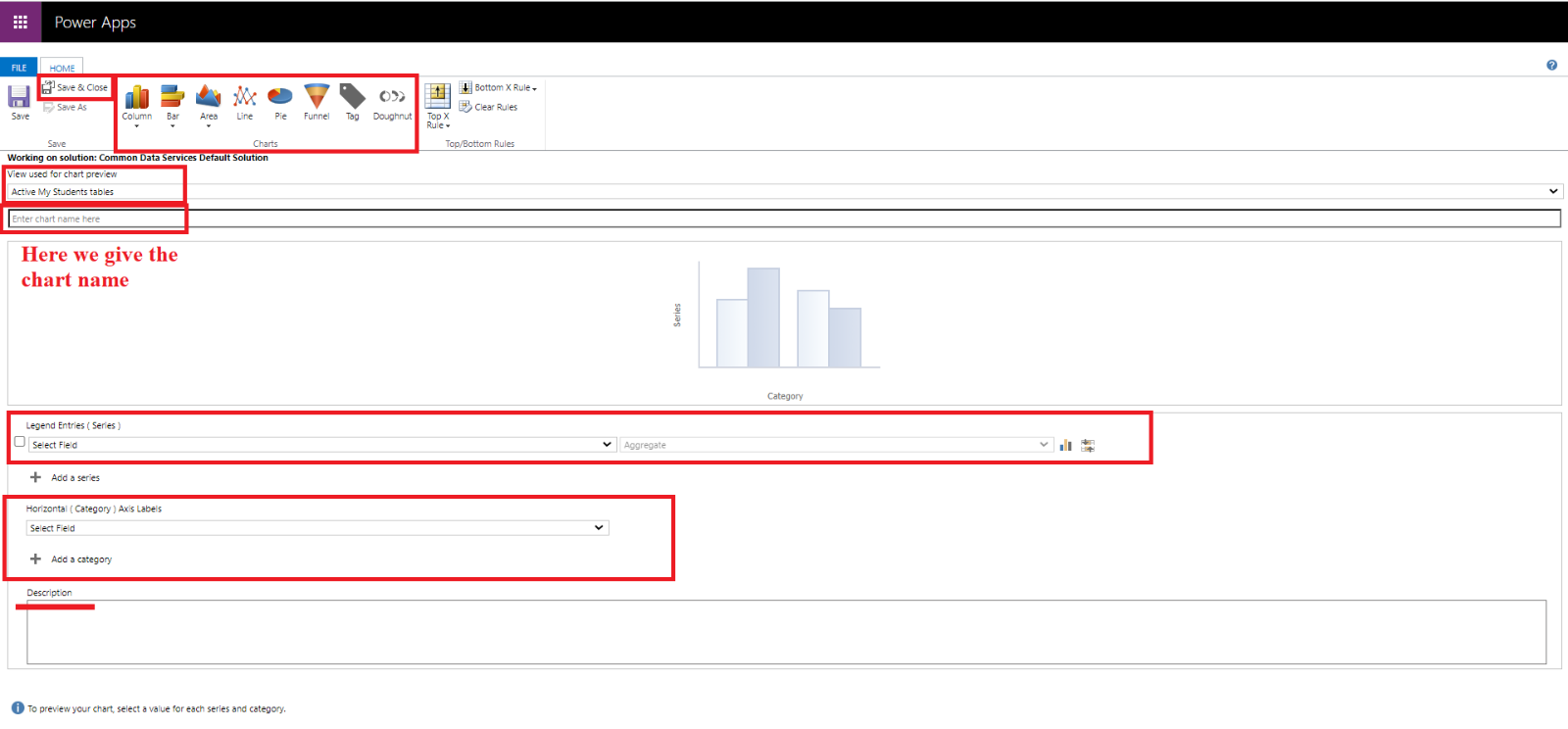This screenshot has width=1568, height=729.
Task: Click the chart name input field
Action: [x=783, y=219]
